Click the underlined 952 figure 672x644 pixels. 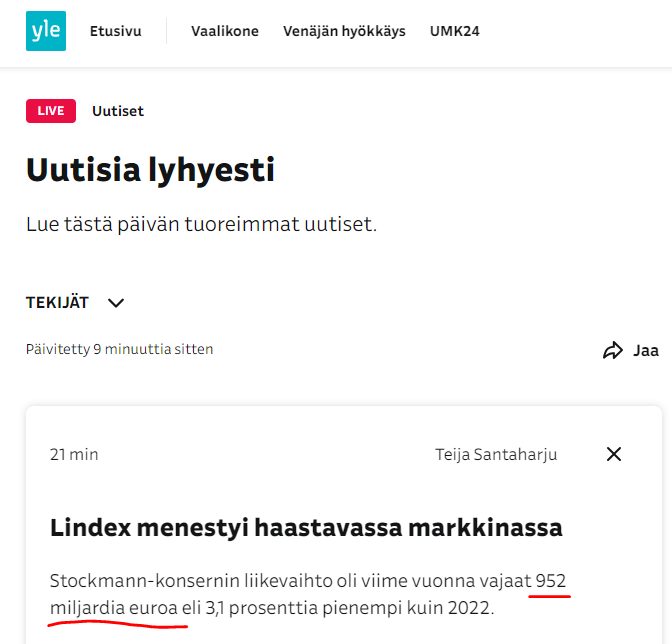pyautogui.click(x=551, y=581)
